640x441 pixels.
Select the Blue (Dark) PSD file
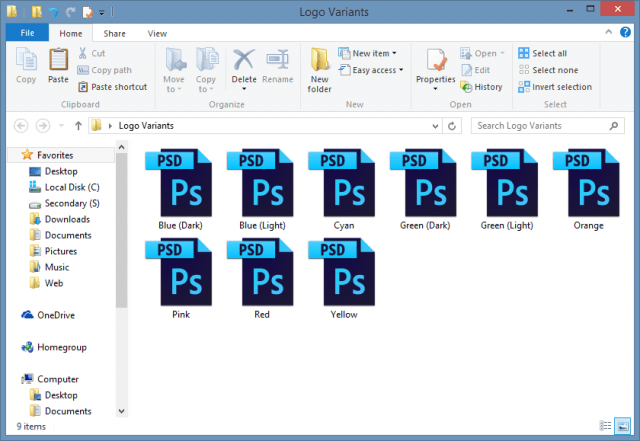coord(180,190)
